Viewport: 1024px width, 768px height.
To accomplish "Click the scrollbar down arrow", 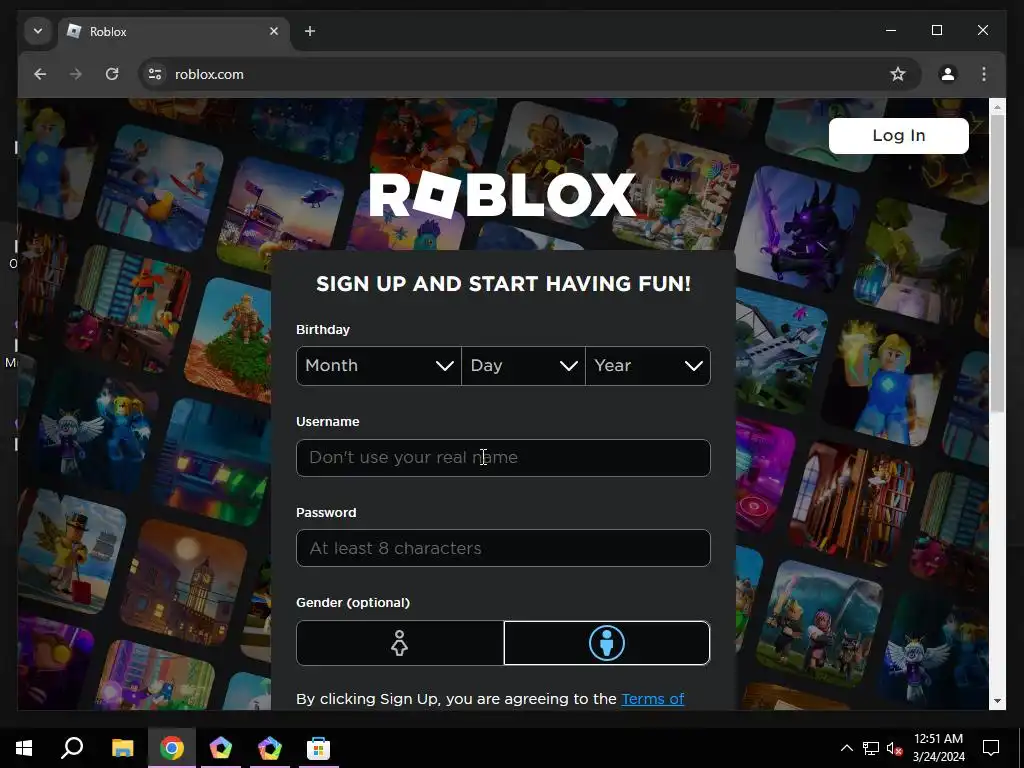I will [997, 701].
